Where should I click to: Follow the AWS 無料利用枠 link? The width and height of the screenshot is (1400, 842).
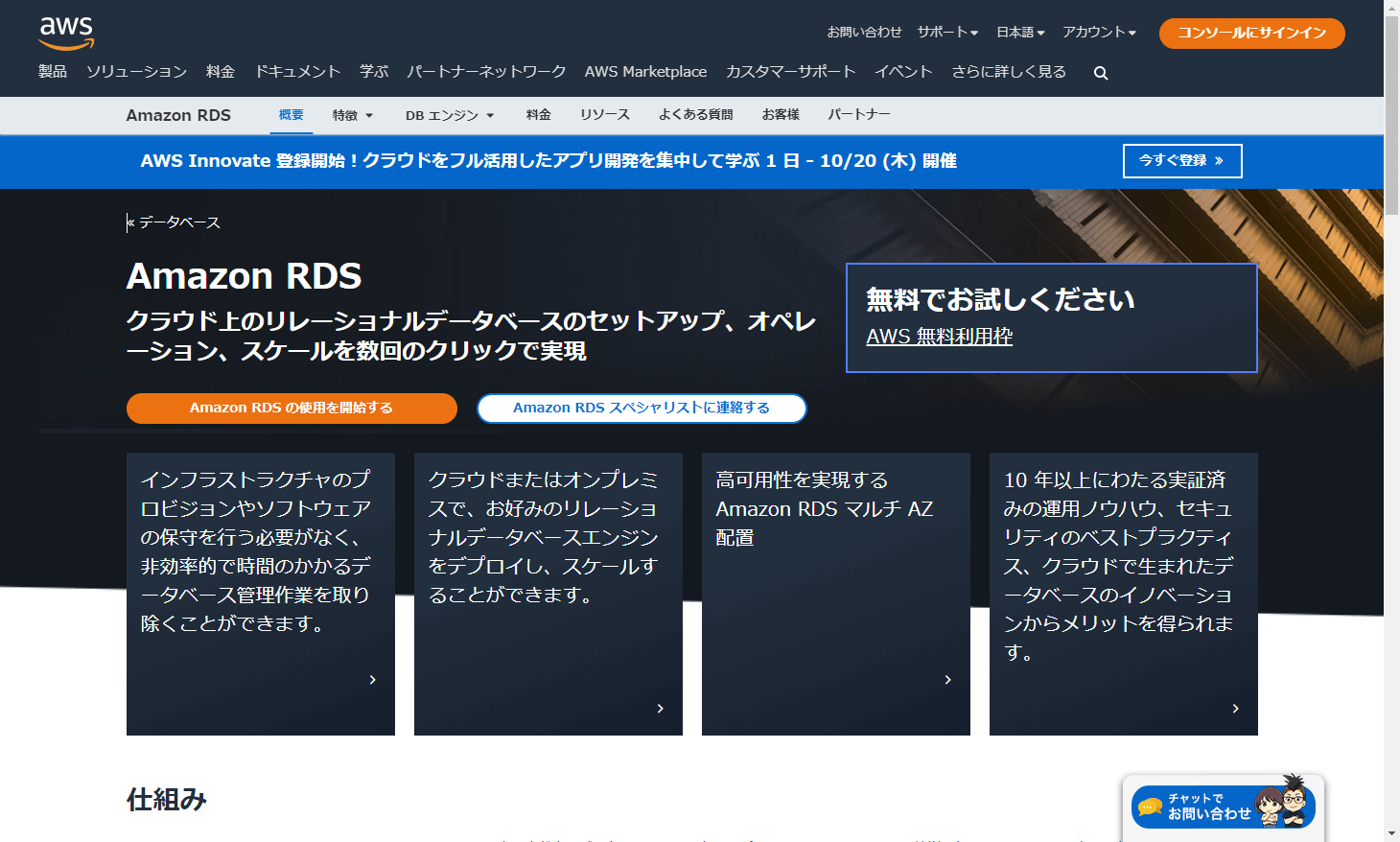pyautogui.click(x=940, y=337)
